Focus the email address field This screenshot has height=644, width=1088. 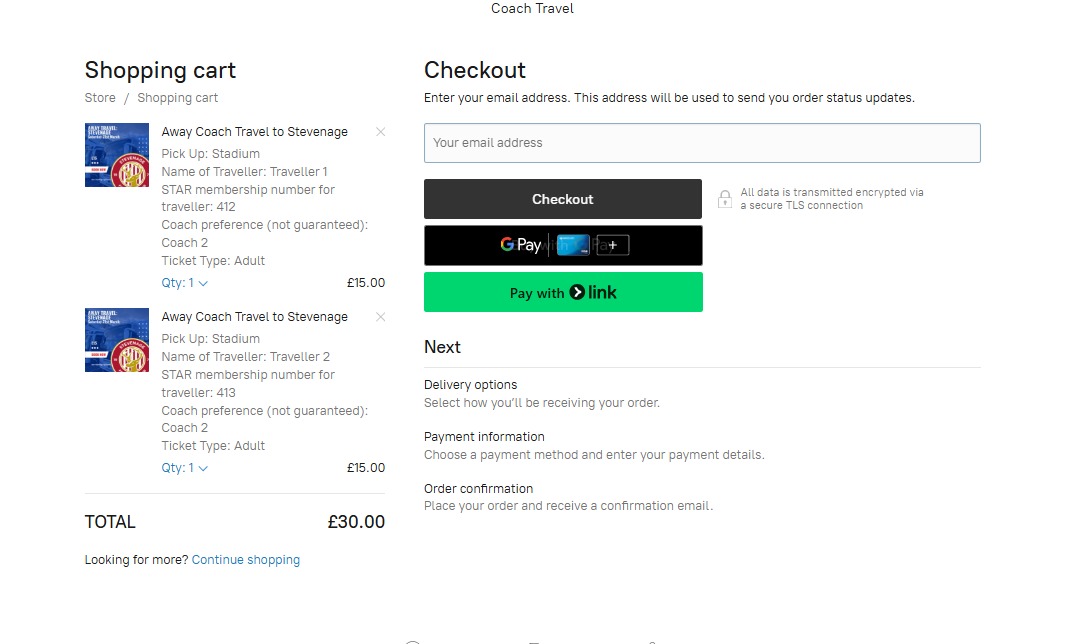702,143
